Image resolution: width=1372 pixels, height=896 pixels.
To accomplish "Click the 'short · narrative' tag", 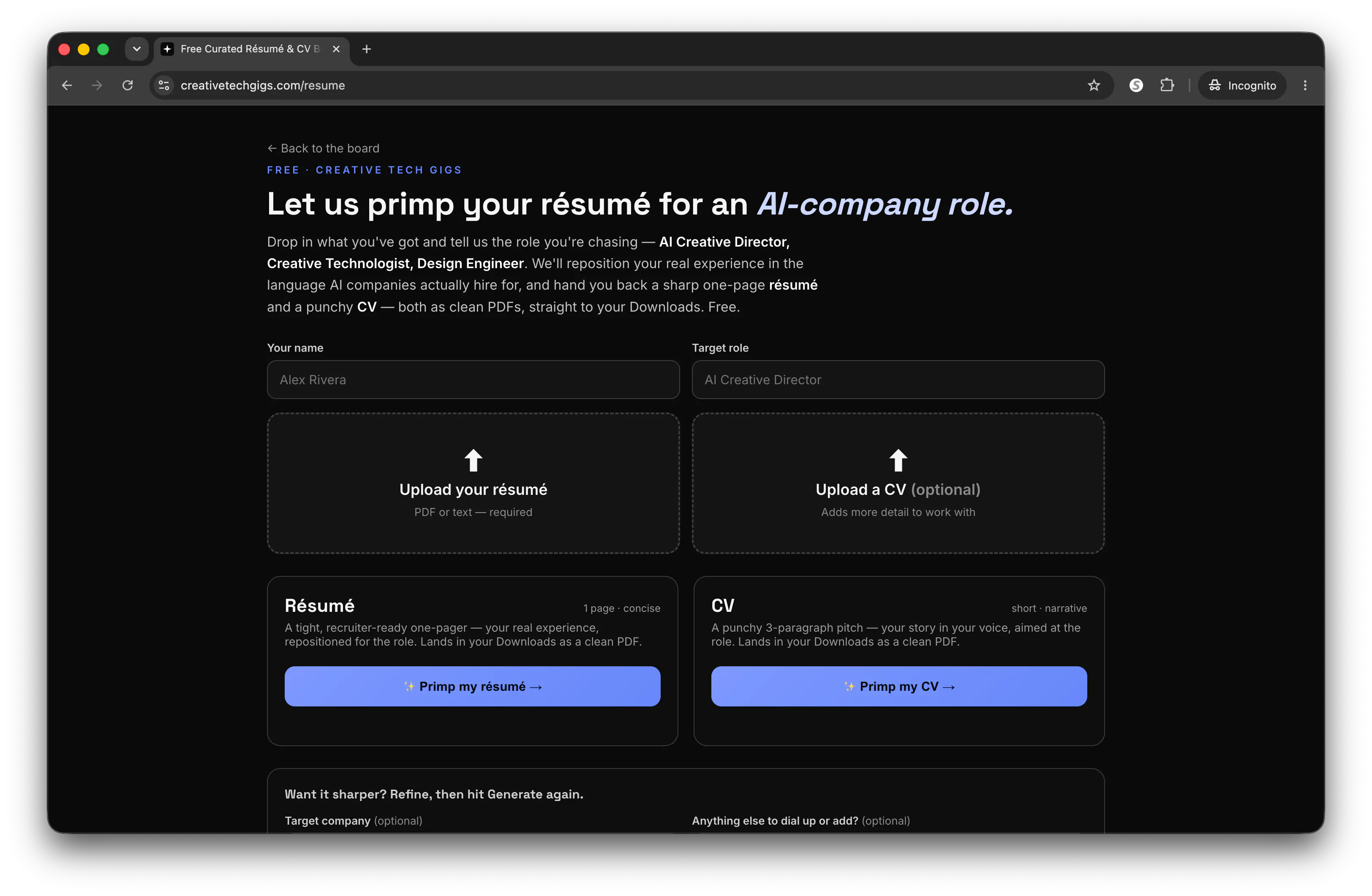I will (x=1048, y=608).
